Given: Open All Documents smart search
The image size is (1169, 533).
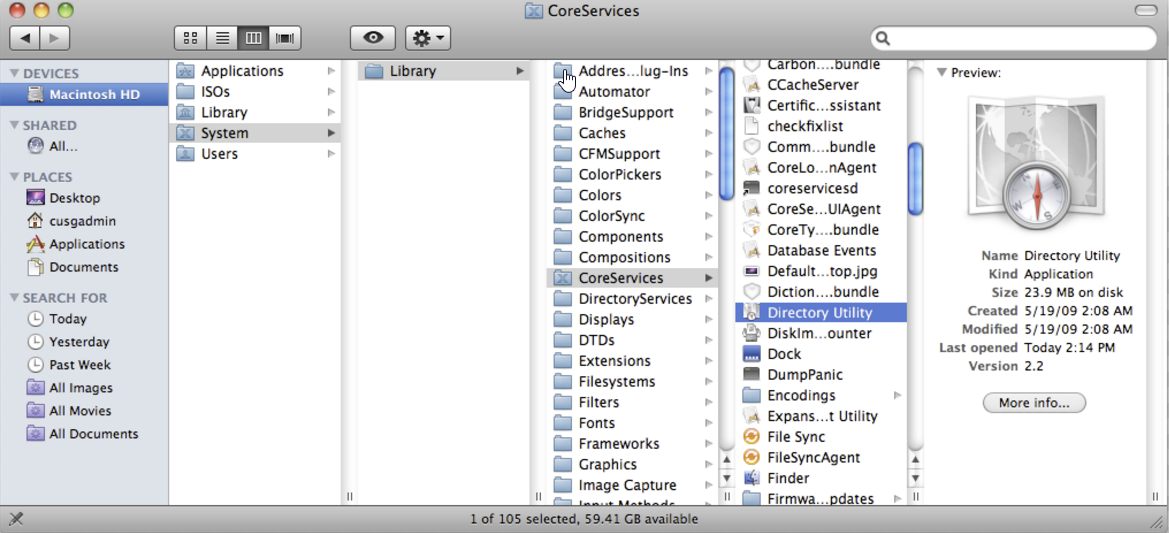Looking at the screenshot, I should click(84, 434).
